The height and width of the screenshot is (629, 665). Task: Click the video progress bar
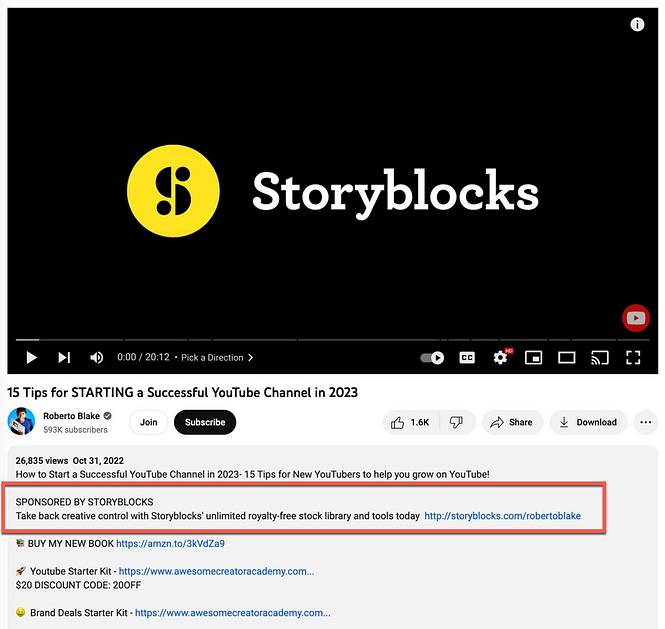click(332, 340)
